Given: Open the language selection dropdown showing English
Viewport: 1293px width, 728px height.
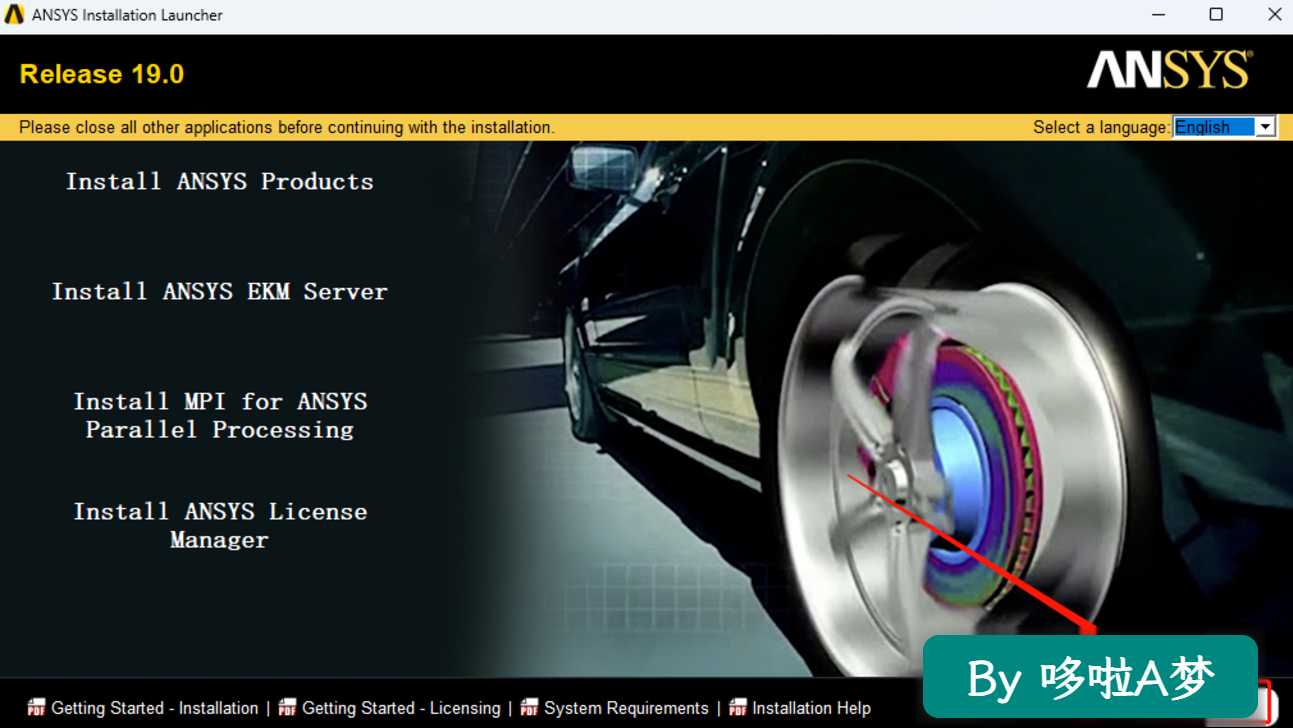Looking at the screenshot, I should coord(1224,127).
